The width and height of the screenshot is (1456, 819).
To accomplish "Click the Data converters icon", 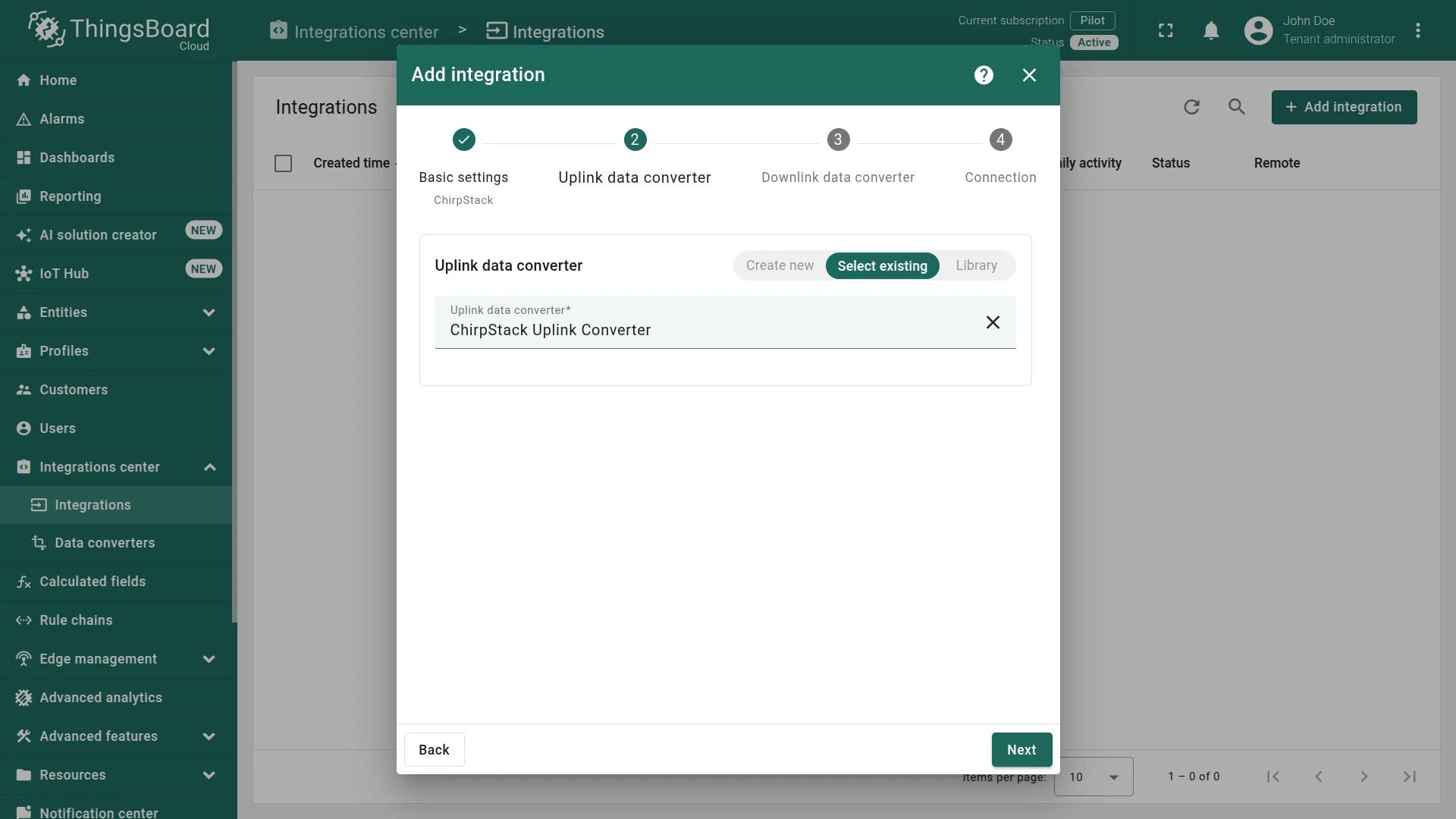I will coord(39,543).
